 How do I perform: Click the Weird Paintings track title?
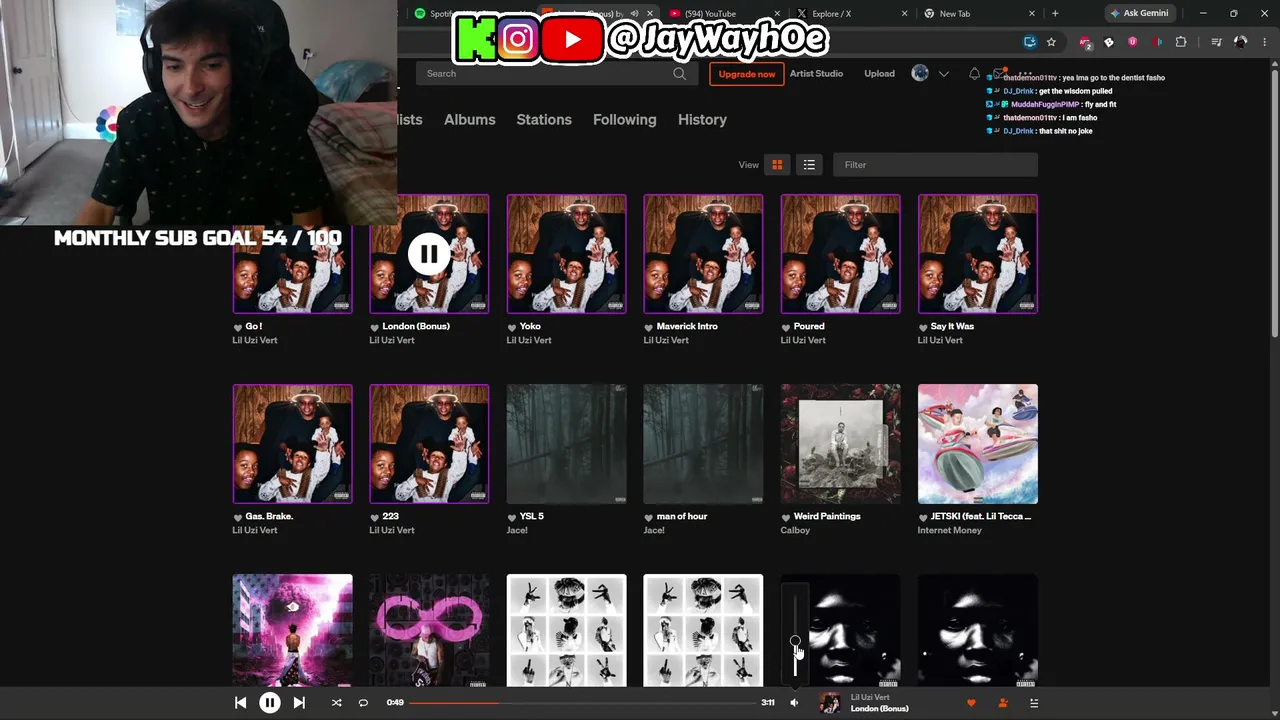[827, 516]
